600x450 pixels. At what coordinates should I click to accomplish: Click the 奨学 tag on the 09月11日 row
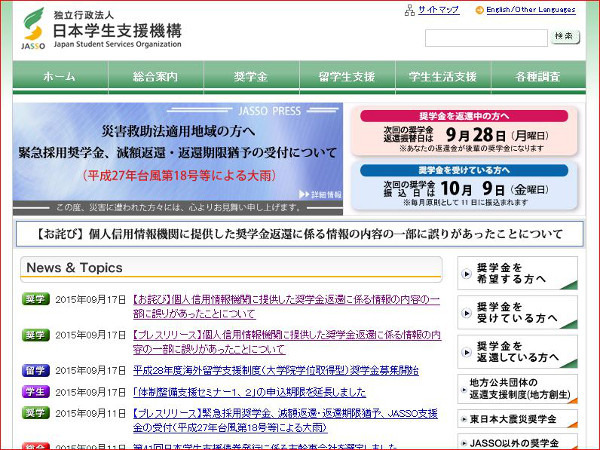(x=36, y=413)
